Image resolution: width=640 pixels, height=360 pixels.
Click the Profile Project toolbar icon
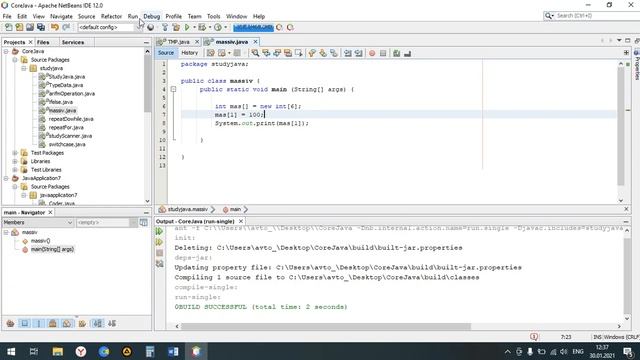(218, 27)
